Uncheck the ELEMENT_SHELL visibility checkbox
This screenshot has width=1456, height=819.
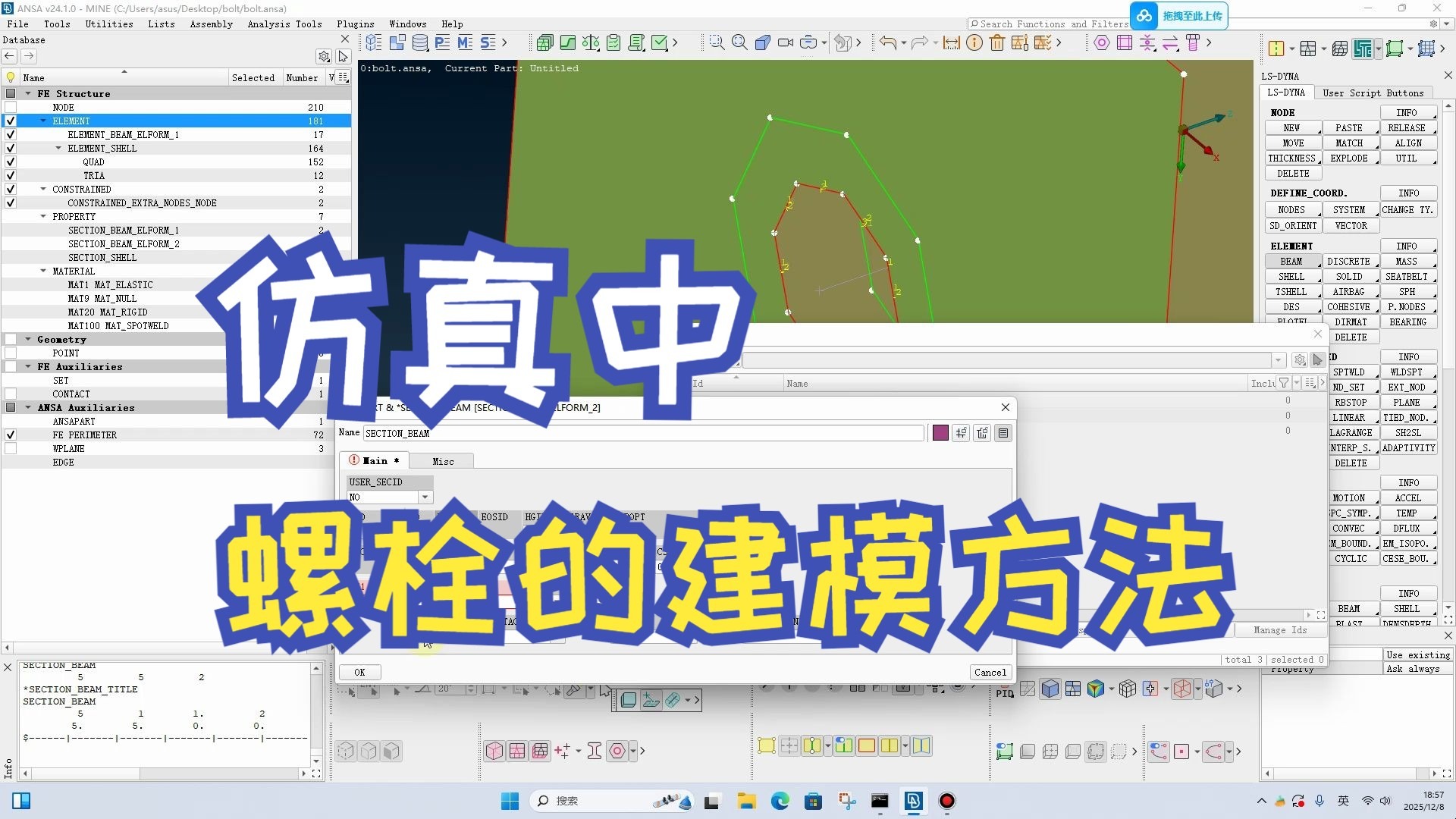click(11, 149)
